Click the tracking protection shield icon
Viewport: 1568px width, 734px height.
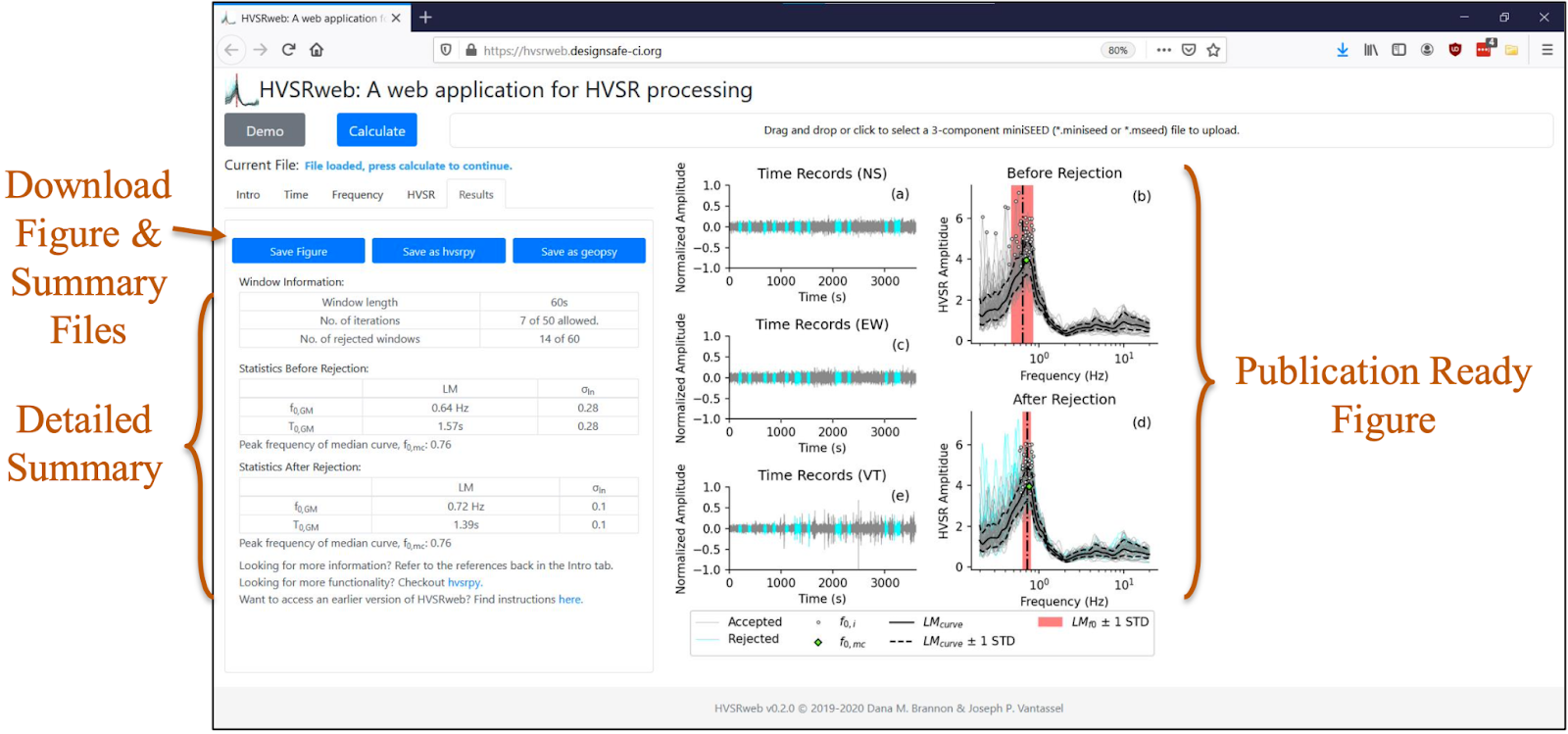tap(446, 50)
